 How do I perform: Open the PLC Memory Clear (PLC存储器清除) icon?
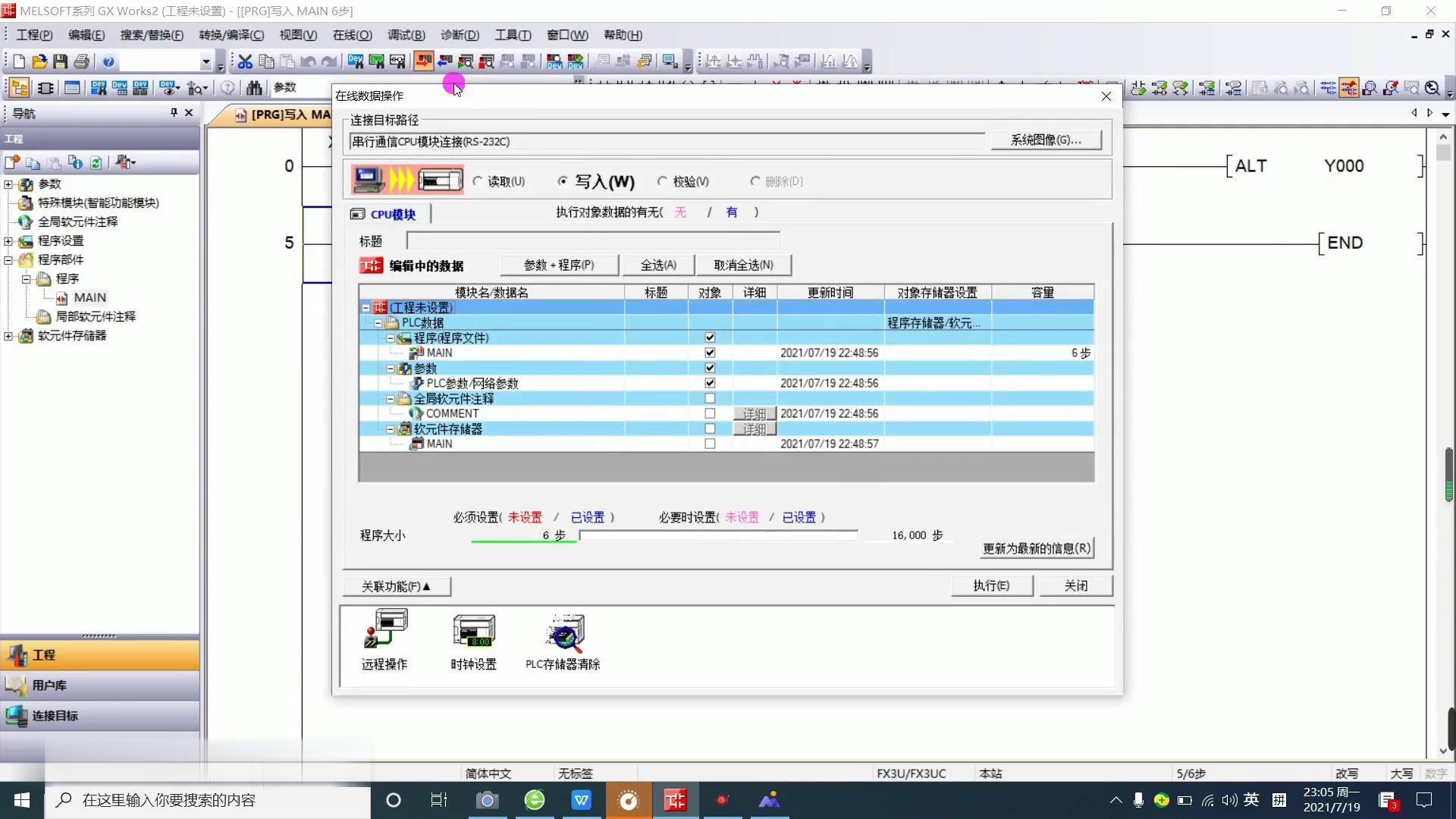(x=563, y=633)
